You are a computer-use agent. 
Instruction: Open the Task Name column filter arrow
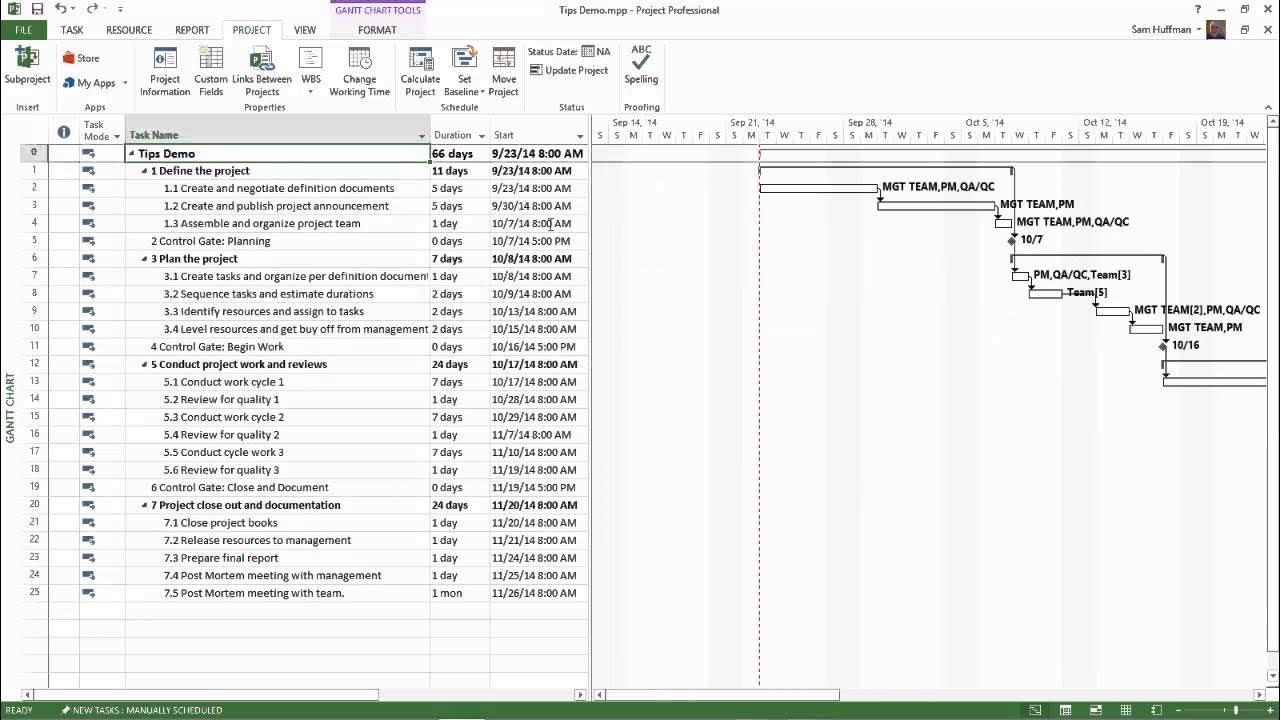tap(422, 136)
